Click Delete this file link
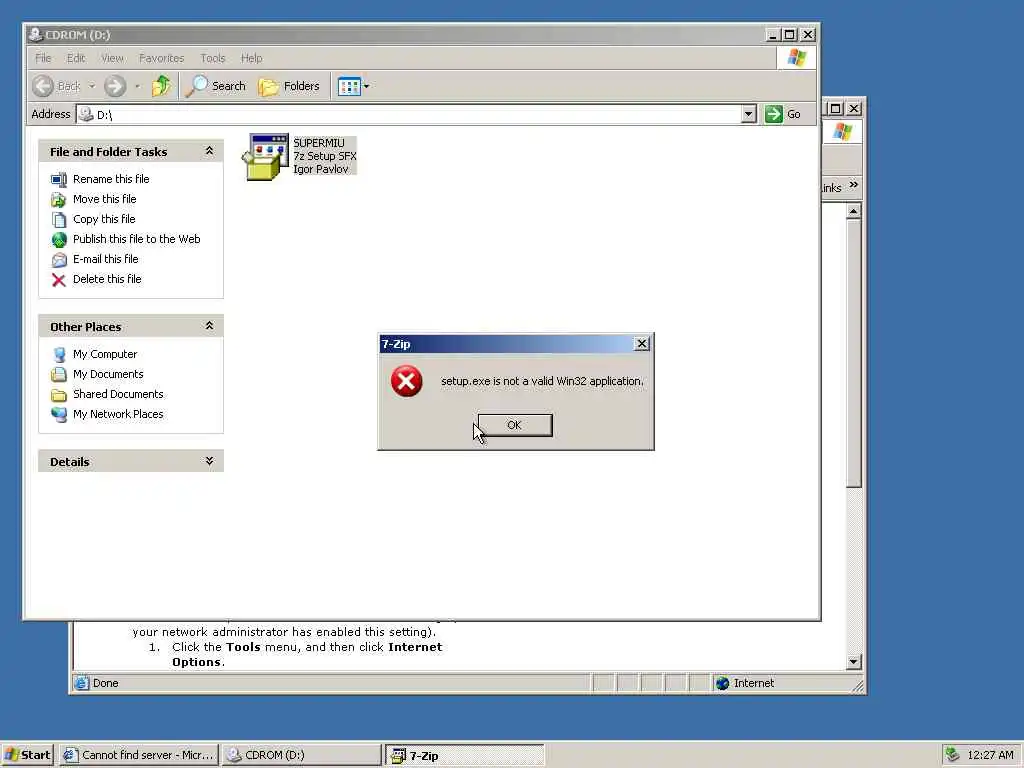The height and width of the screenshot is (768, 1024). click(107, 280)
